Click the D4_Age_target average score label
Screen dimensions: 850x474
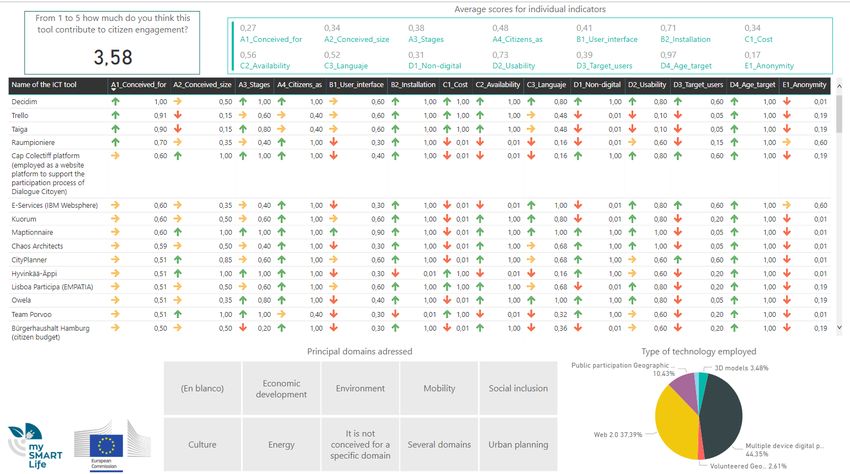(x=686, y=66)
